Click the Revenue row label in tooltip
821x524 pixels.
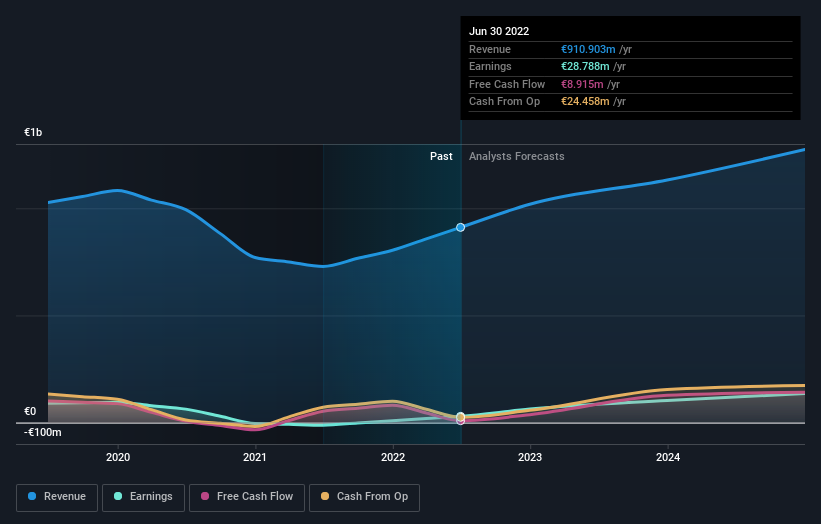tap(490, 49)
